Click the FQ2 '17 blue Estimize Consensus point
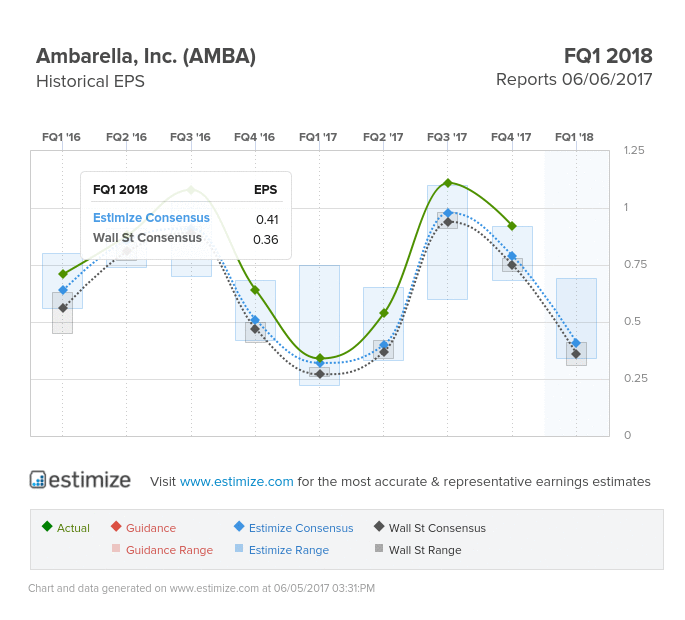Image resolution: width=685 pixels, height=620 pixels. coord(384,345)
